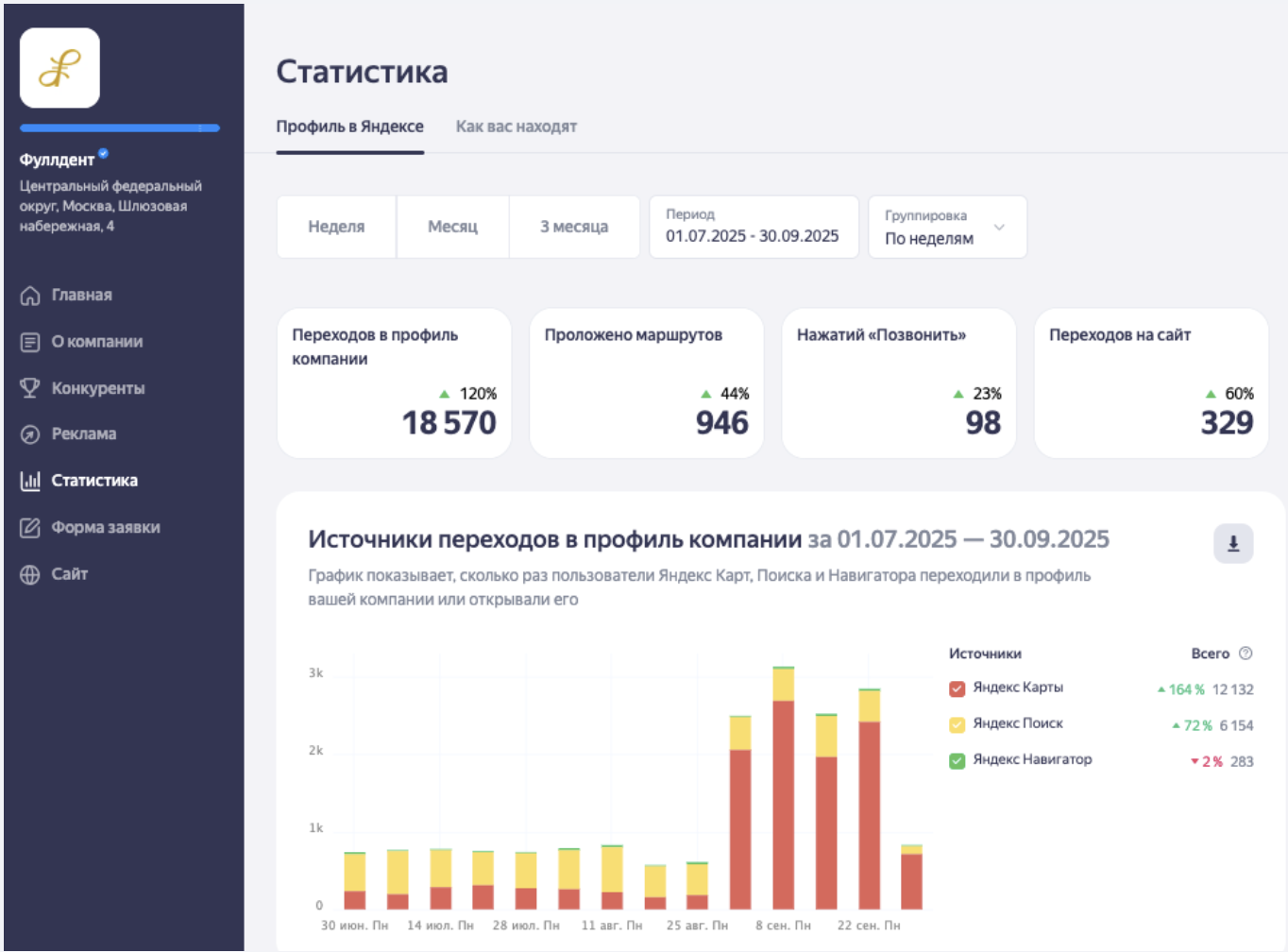
Task: Toggle the Яндекс Карты source checkbox
Action: [x=957, y=688]
